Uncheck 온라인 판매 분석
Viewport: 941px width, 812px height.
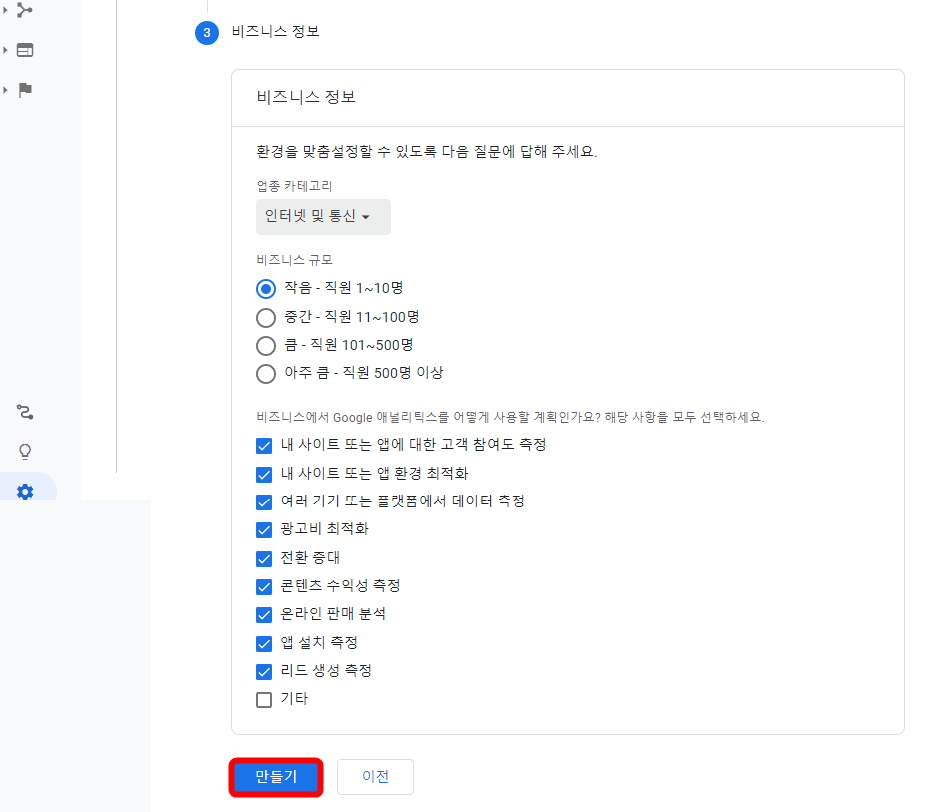tap(264, 614)
